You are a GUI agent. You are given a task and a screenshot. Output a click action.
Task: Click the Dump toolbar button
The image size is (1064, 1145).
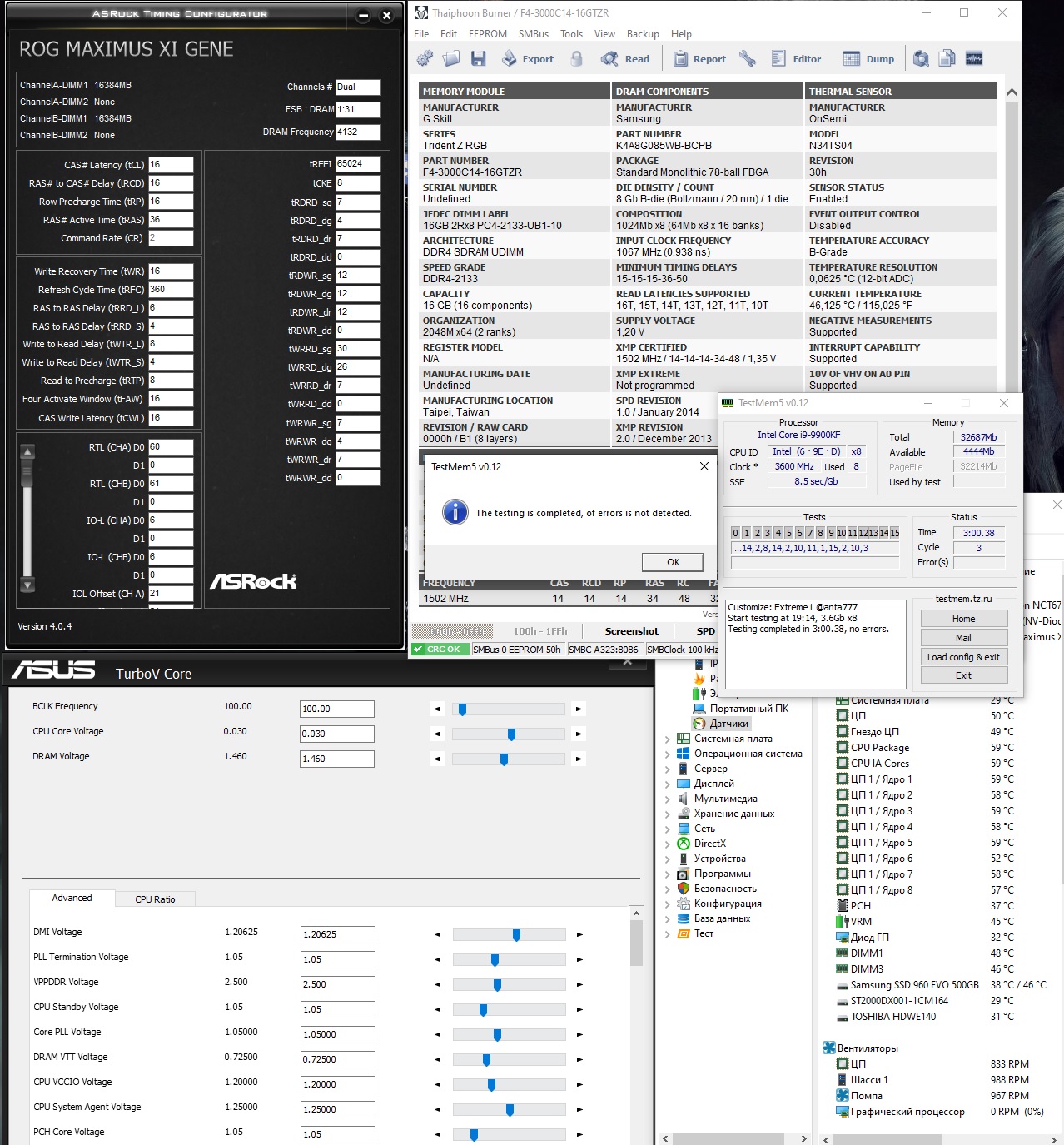pyautogui.click(x=869, y=59)
